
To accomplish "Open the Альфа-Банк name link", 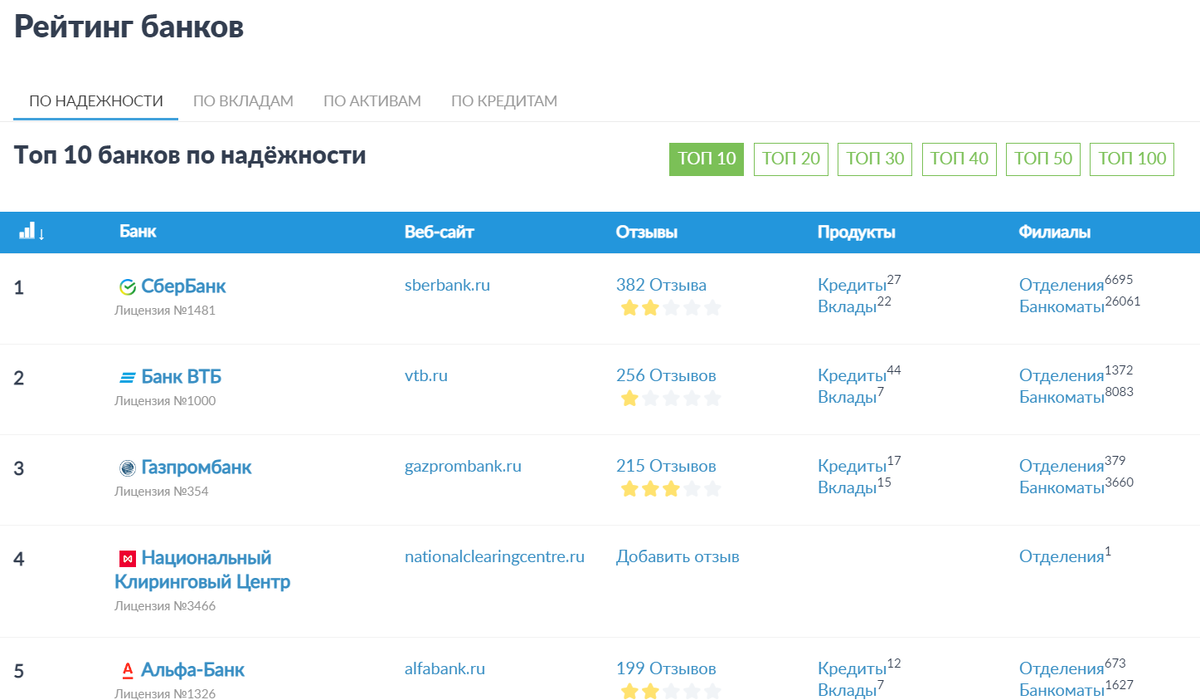I will [x=193, y=670].
